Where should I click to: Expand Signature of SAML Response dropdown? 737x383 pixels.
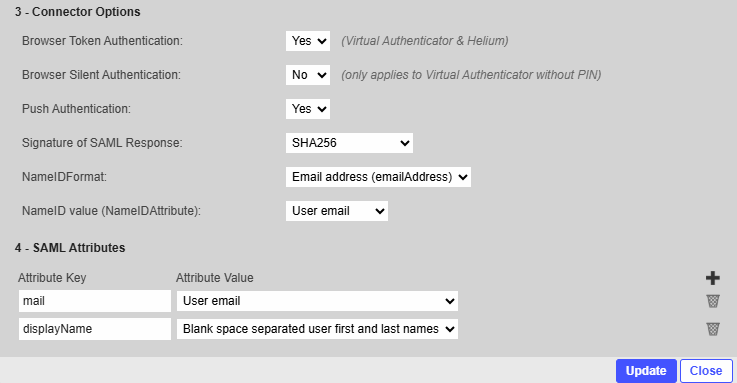pos(349,143)
